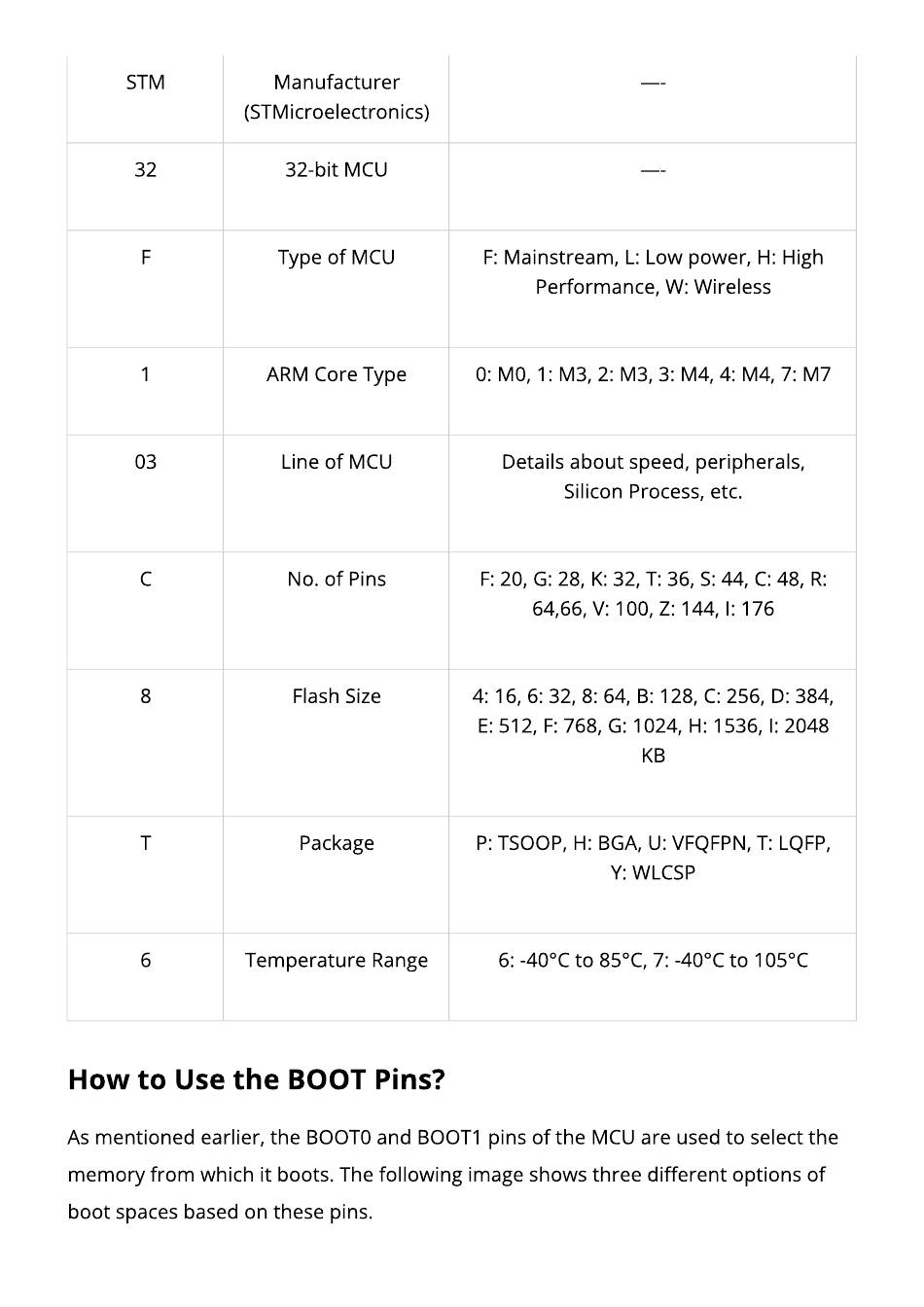This screenshot has height=1307, width=924.
Task: Select the 'Type of MCU' cell
Action: (336, 258)
